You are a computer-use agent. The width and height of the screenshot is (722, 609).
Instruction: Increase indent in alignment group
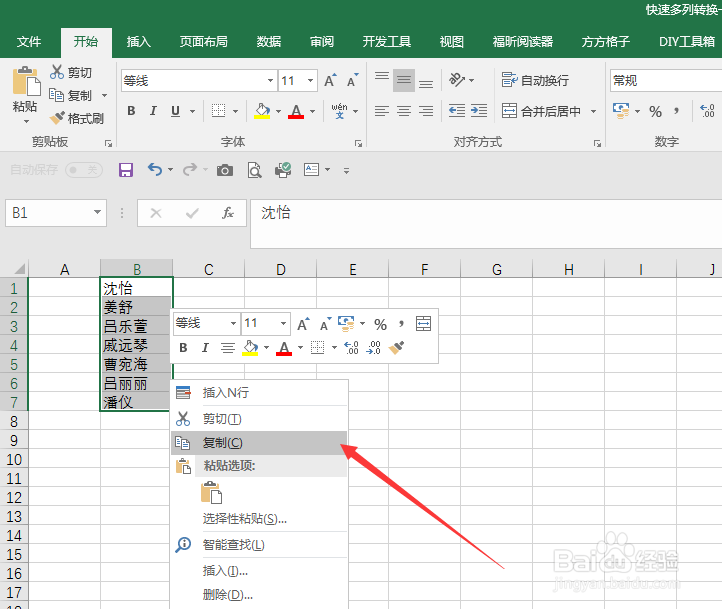(x=479, y=111)
